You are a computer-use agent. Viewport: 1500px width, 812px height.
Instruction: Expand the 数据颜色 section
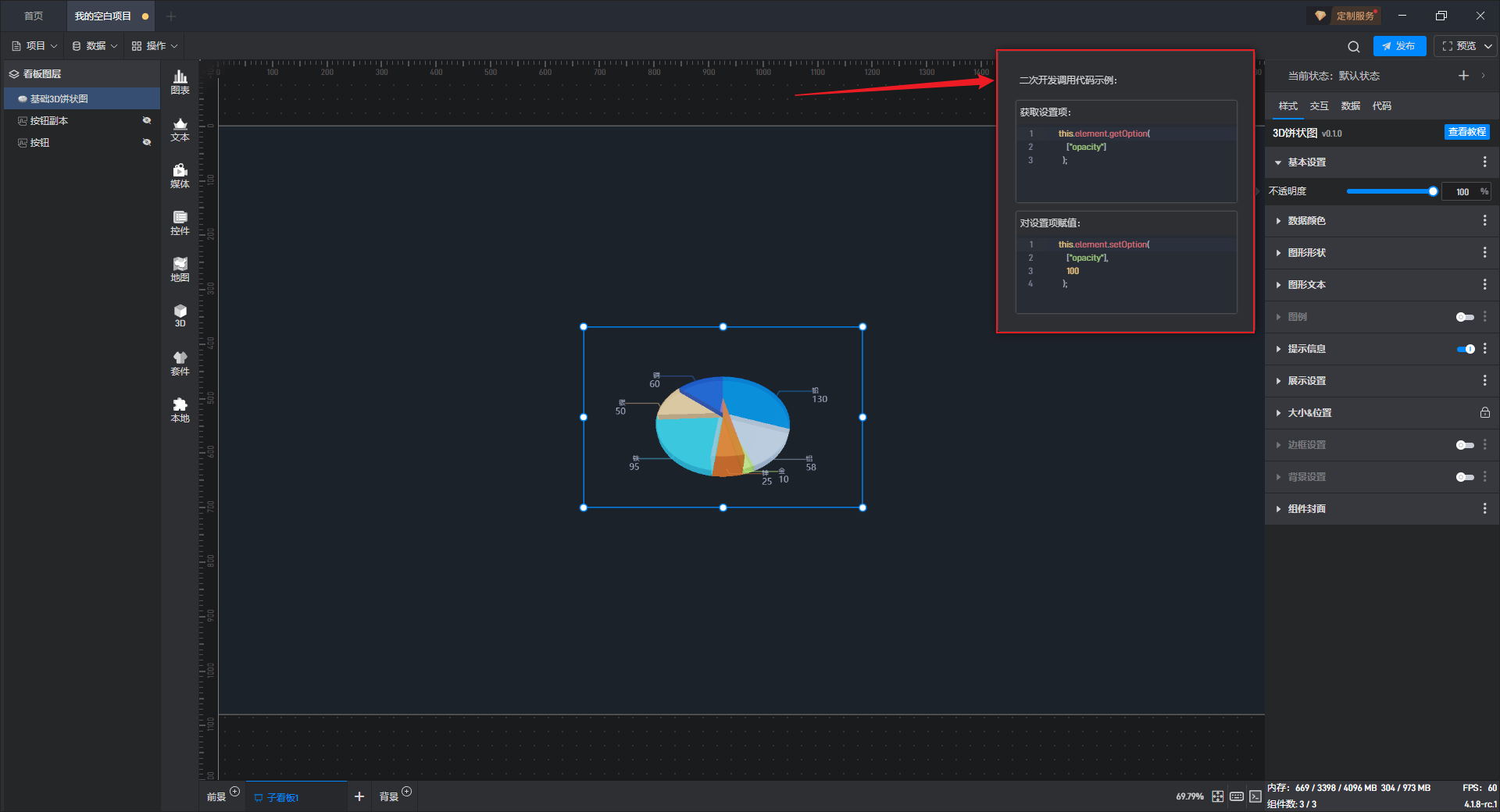(1306, 221)
